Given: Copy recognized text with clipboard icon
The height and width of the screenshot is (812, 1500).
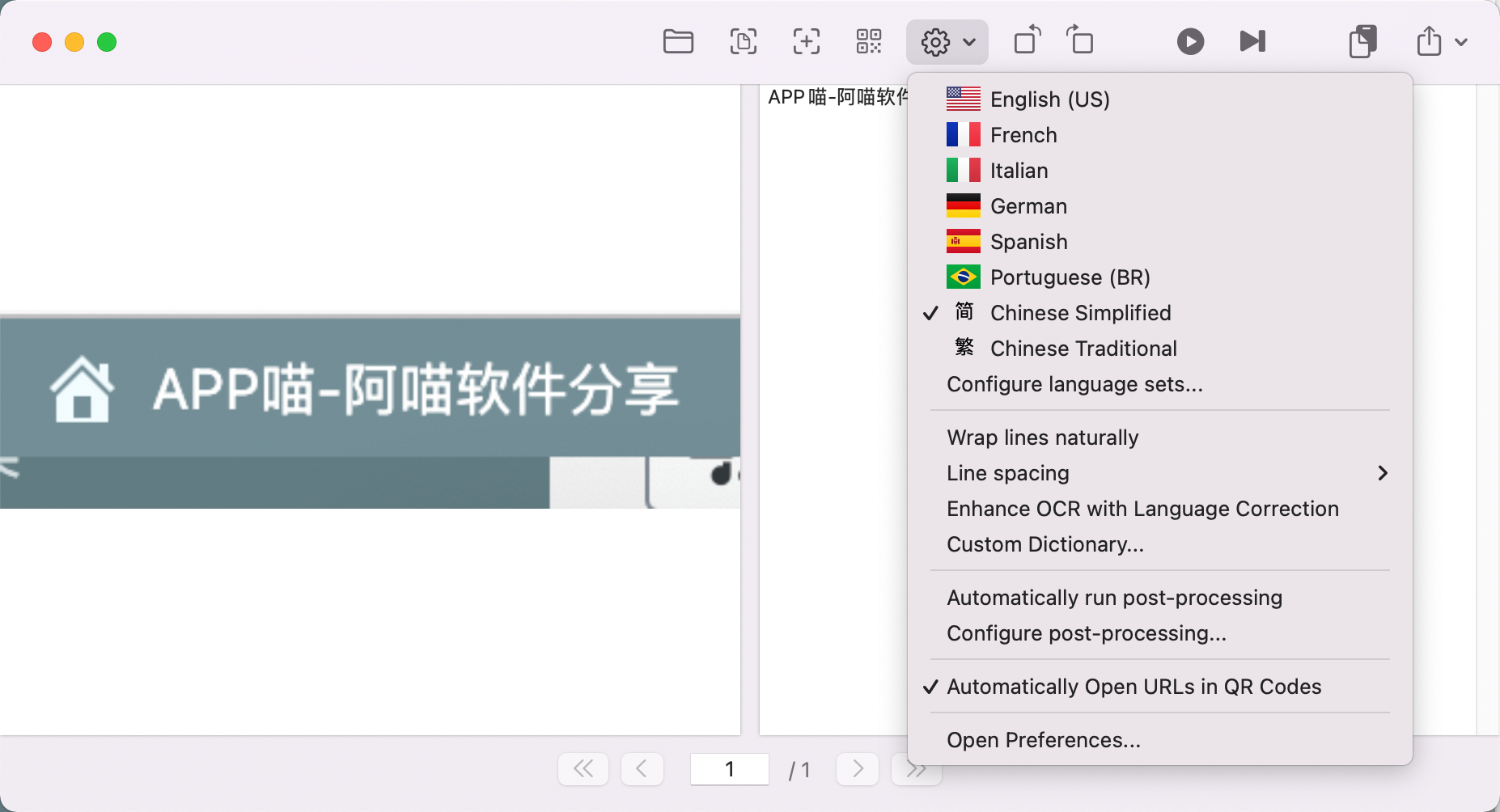Looking at the screenshot, I should 1363,41.
